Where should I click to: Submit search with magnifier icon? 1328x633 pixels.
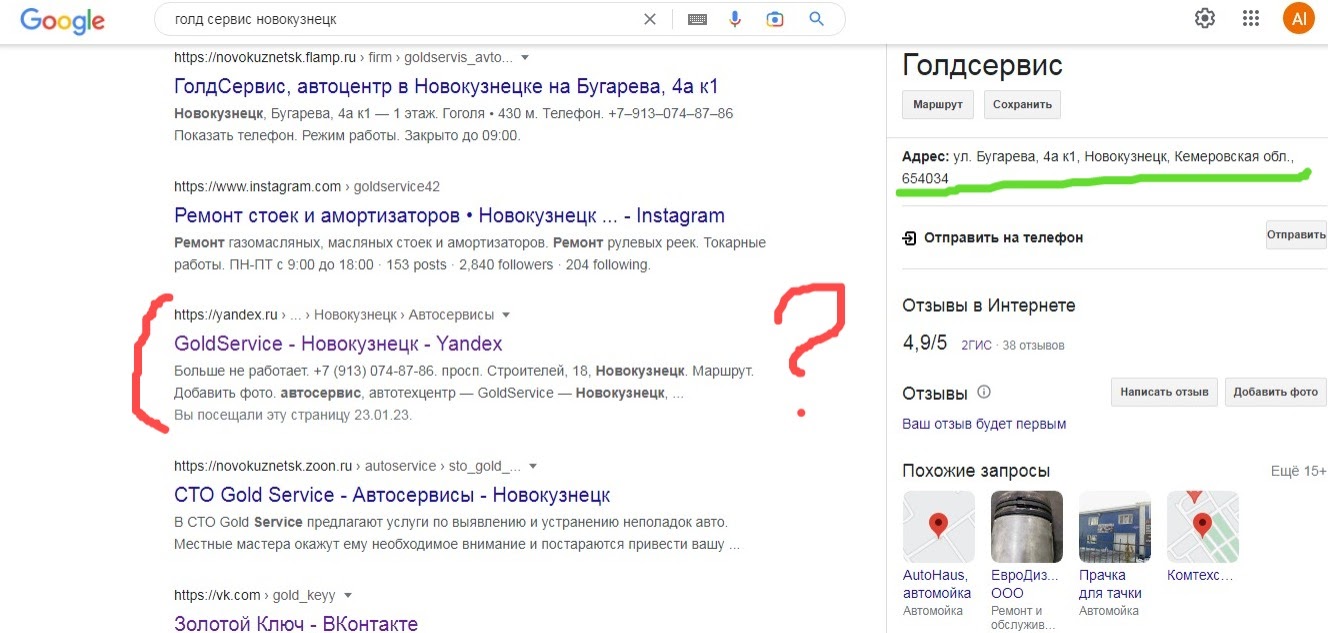[816, 19]
